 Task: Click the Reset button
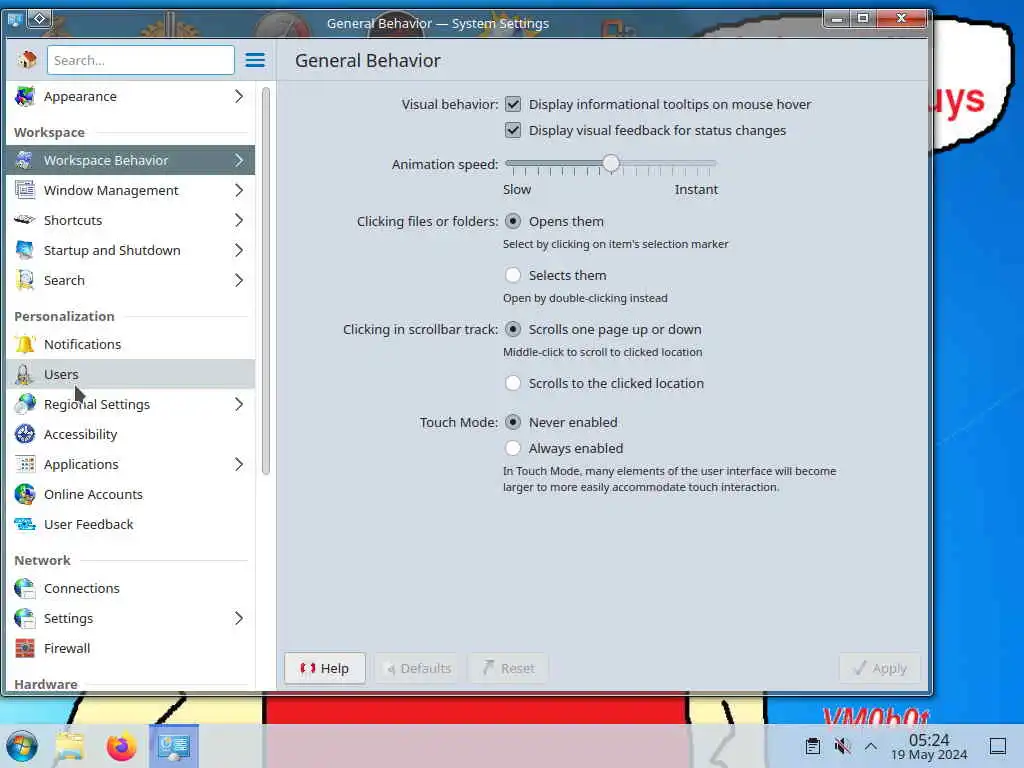508,668
